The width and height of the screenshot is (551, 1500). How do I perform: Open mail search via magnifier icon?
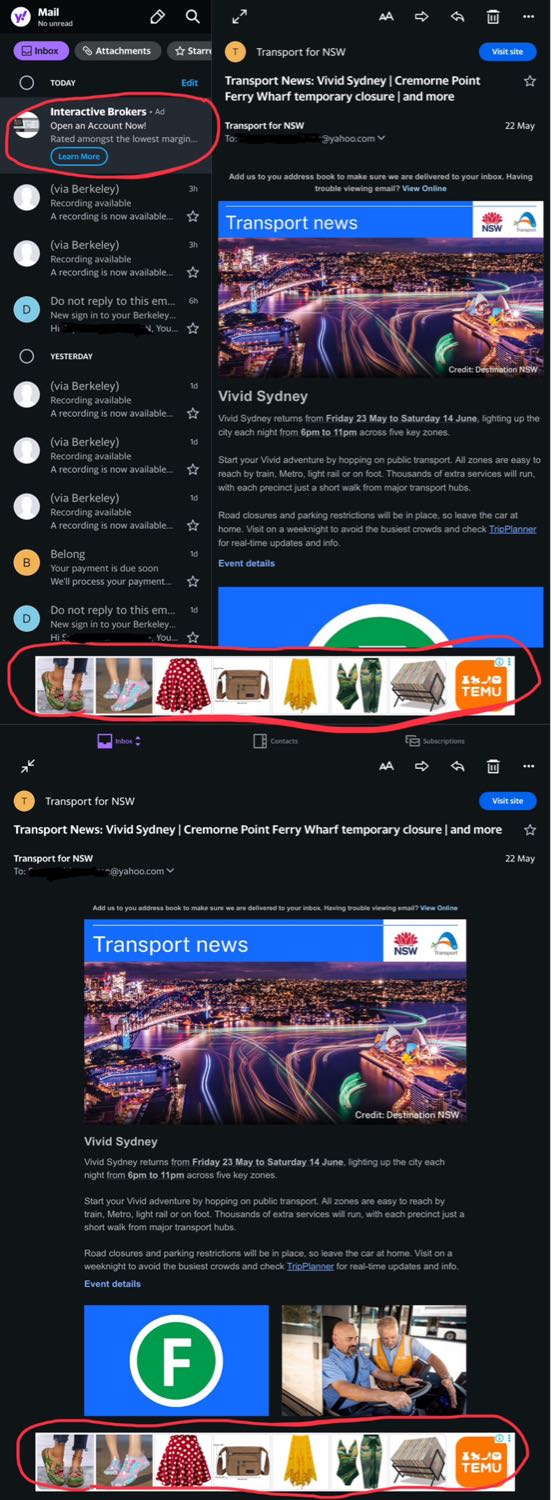click(x=193, y=17)
